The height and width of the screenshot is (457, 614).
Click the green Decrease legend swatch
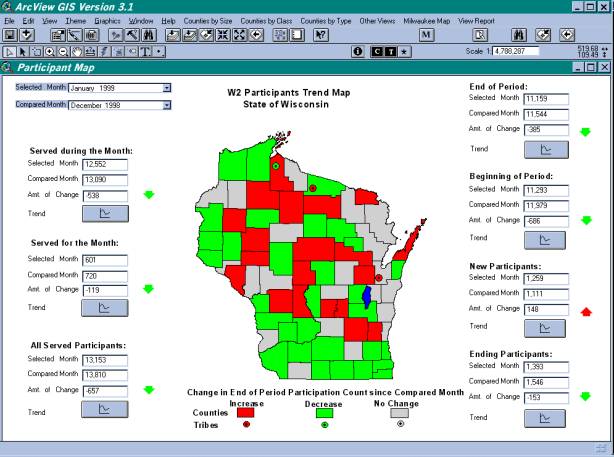pyautogui.click(x=323, y=411)
